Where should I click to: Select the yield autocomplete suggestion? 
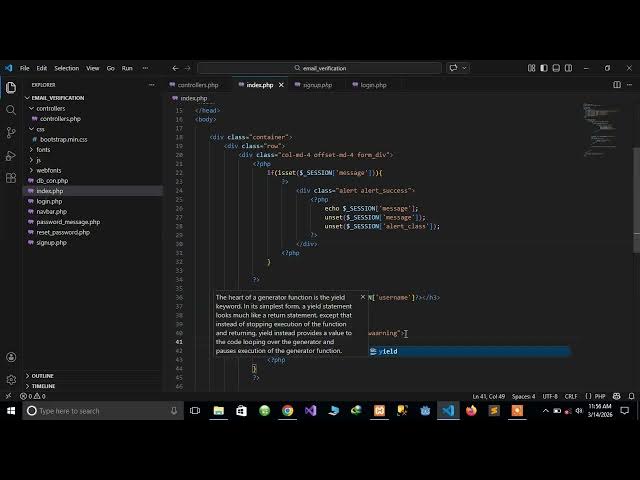(469, 351)
